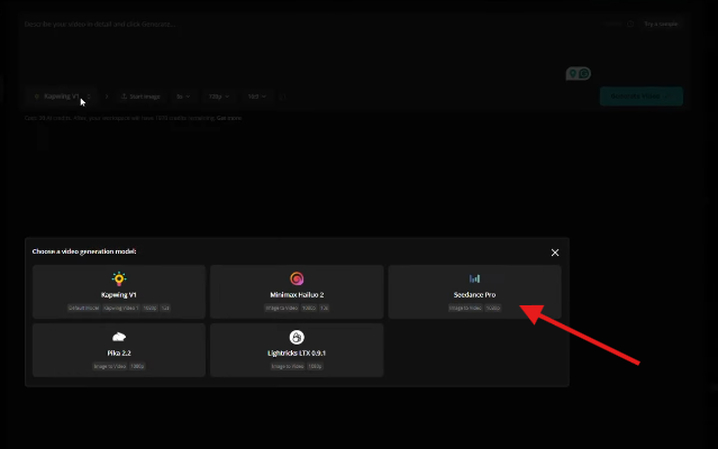Select the "Kapwing V1" model name
The width and height of the screenshot is (718, 449).
[x=119, y=295]
